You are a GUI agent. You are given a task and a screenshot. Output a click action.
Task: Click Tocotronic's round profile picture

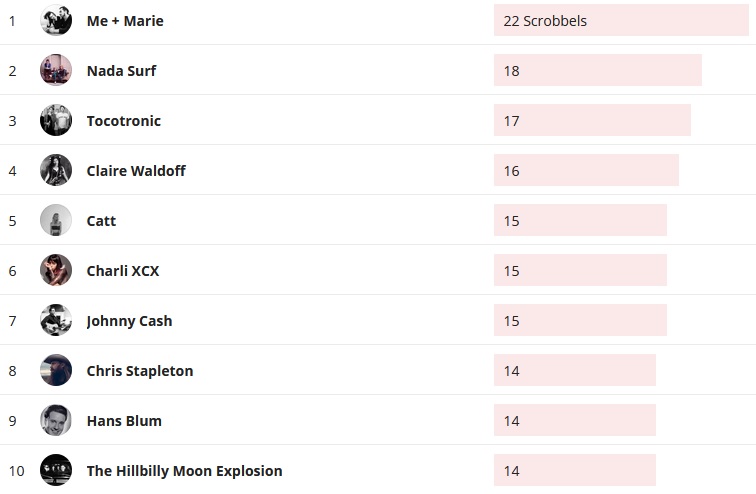tap(56, 120)
